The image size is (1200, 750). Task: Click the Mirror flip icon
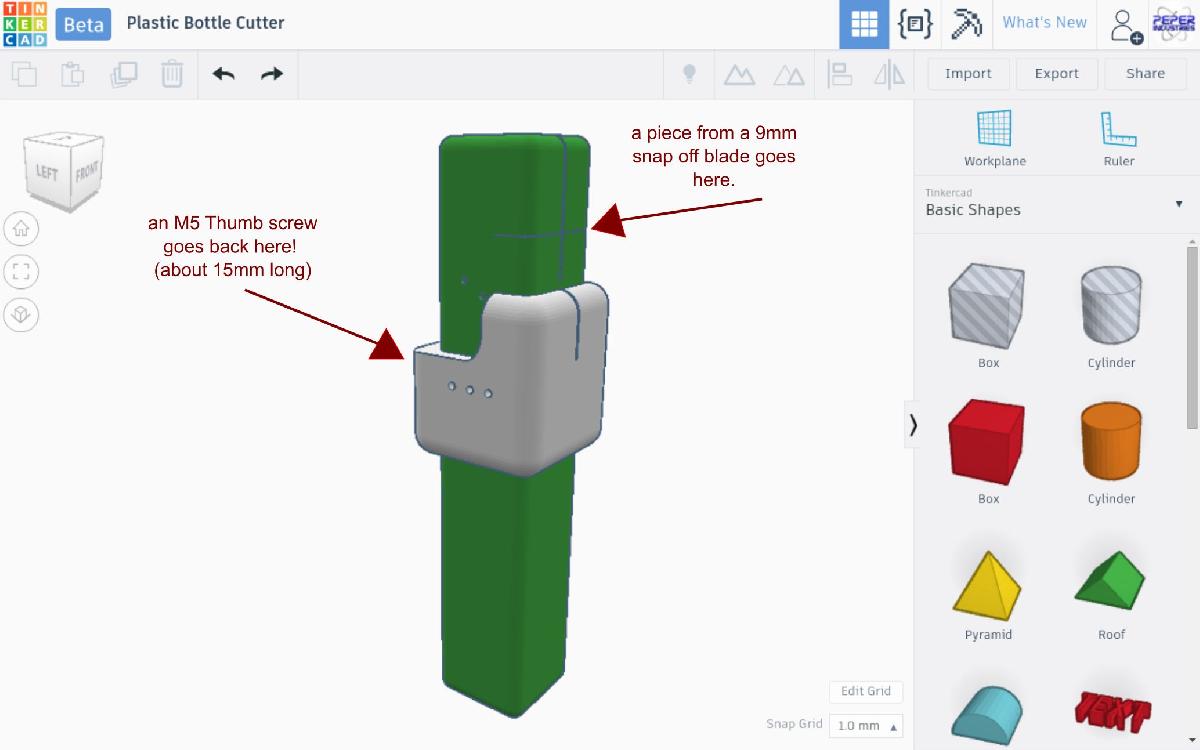(x=889, y=74)
